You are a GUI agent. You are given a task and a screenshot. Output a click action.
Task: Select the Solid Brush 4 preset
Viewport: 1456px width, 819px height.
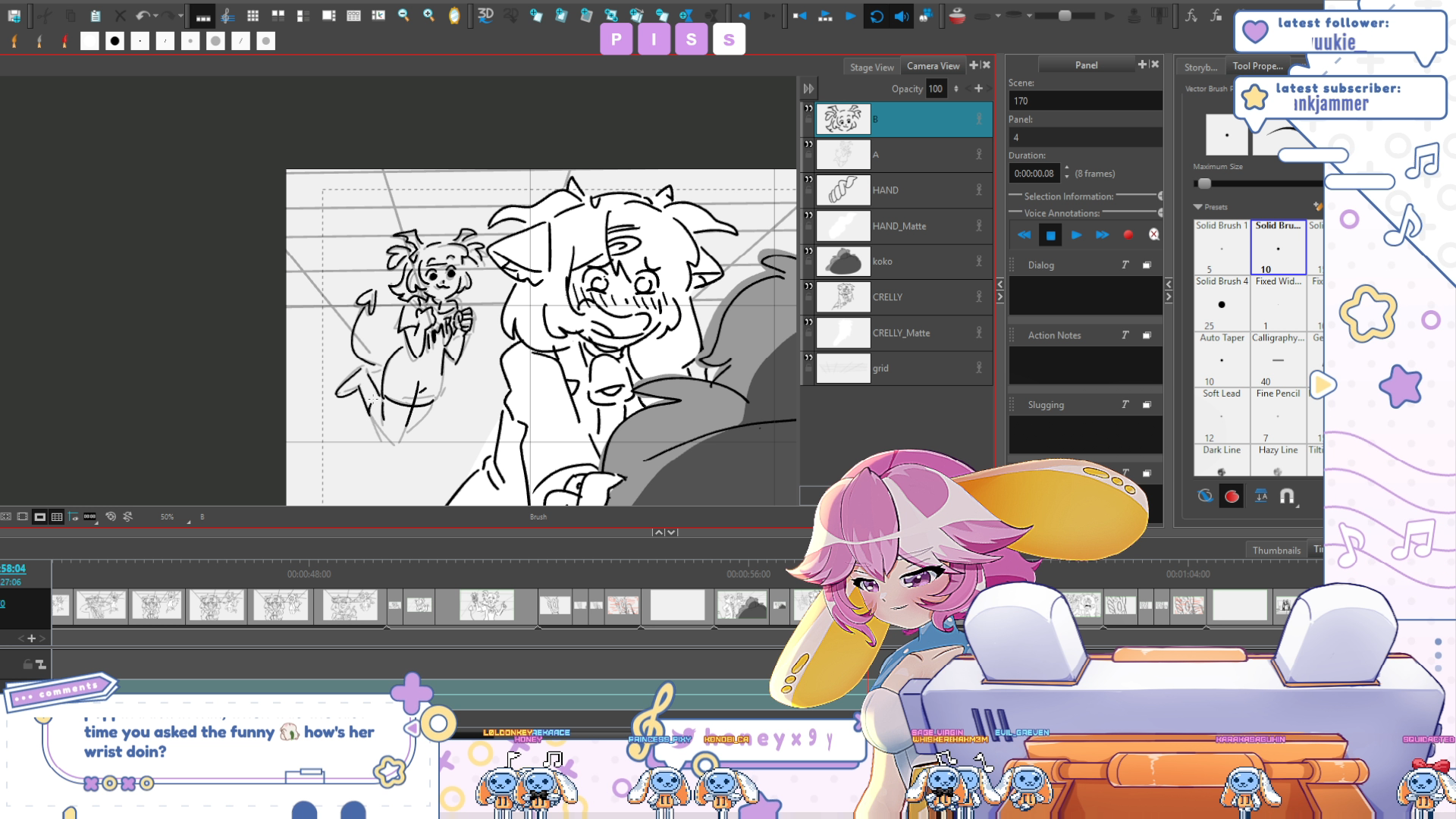coord(1222,303)
